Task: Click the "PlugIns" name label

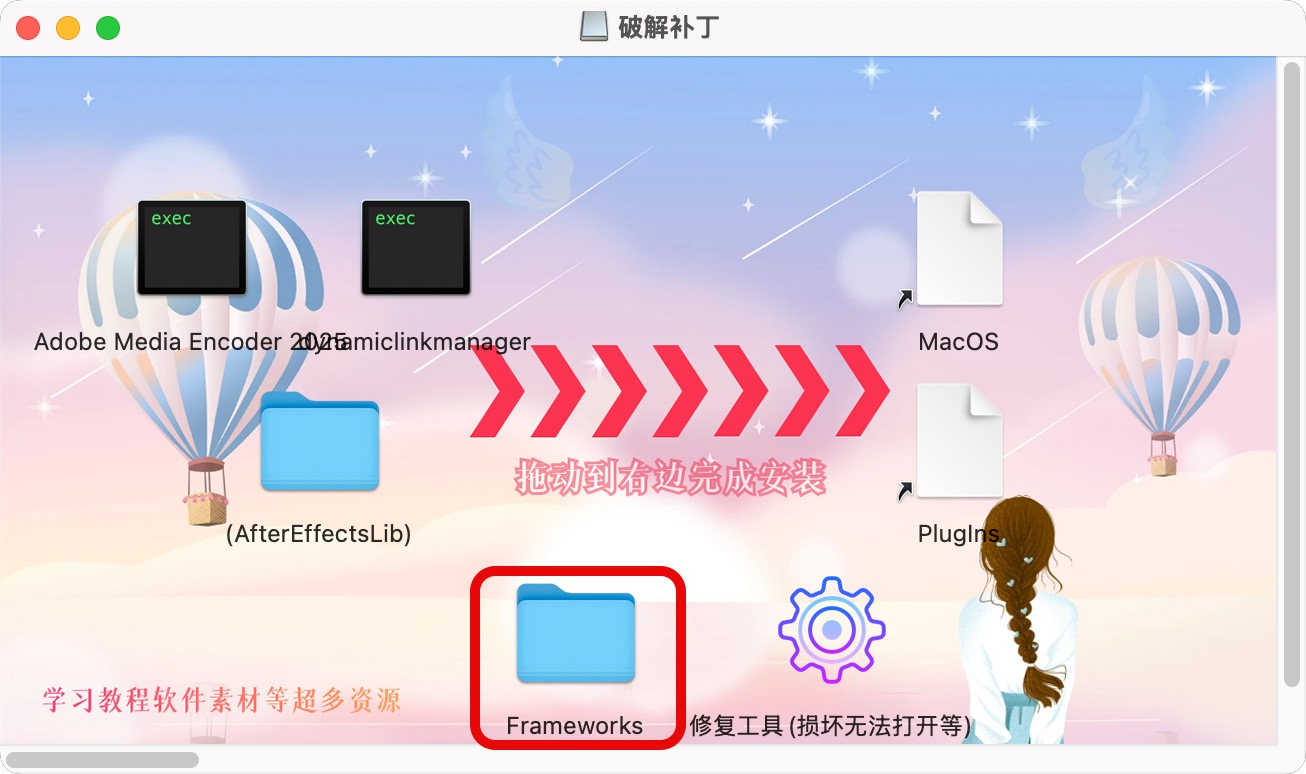Action: (958, 534)
